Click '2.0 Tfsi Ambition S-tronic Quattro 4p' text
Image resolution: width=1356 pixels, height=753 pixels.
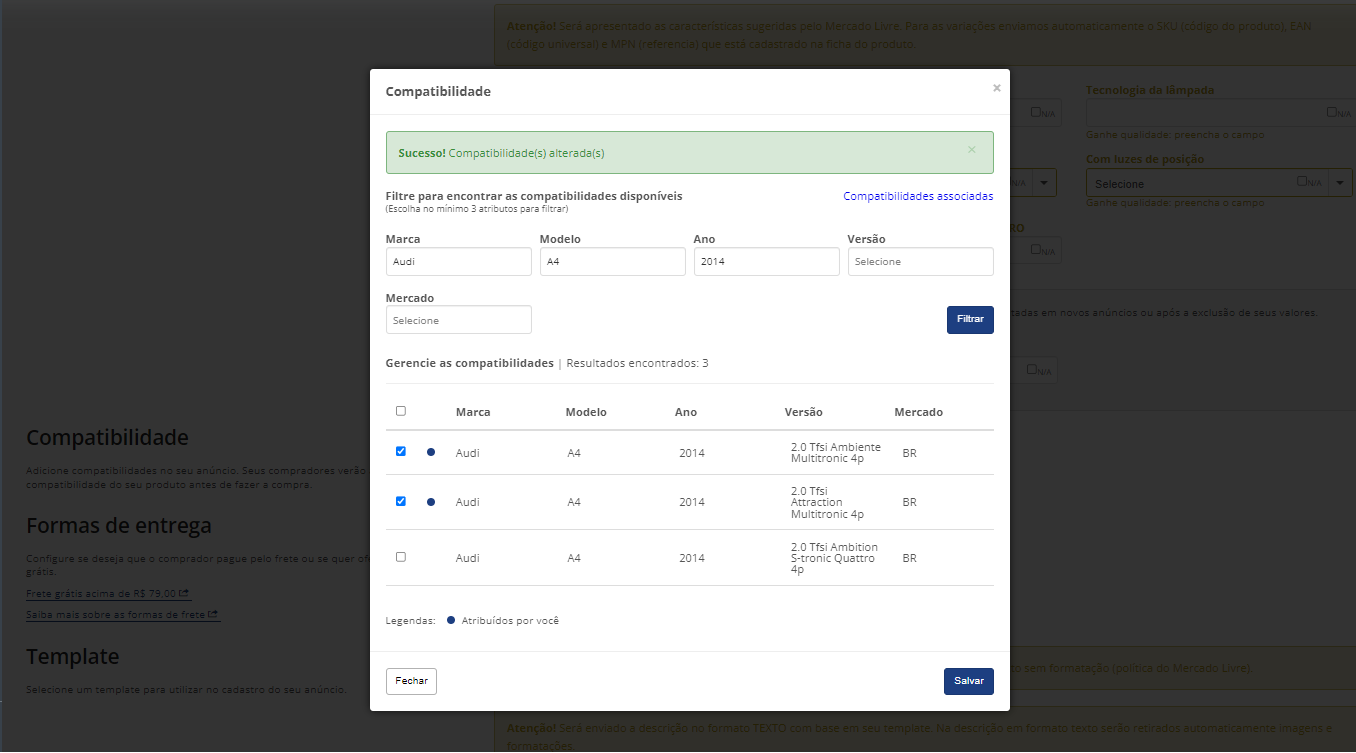tap(834, 558)
